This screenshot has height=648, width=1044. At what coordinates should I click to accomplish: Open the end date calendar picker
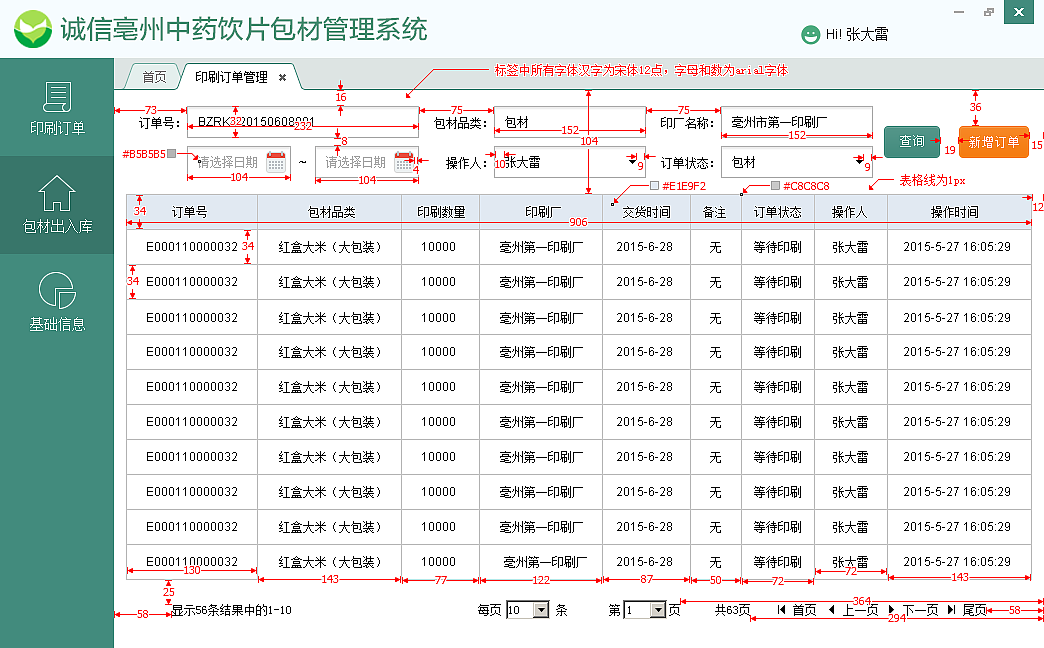(x=403, y=162)
